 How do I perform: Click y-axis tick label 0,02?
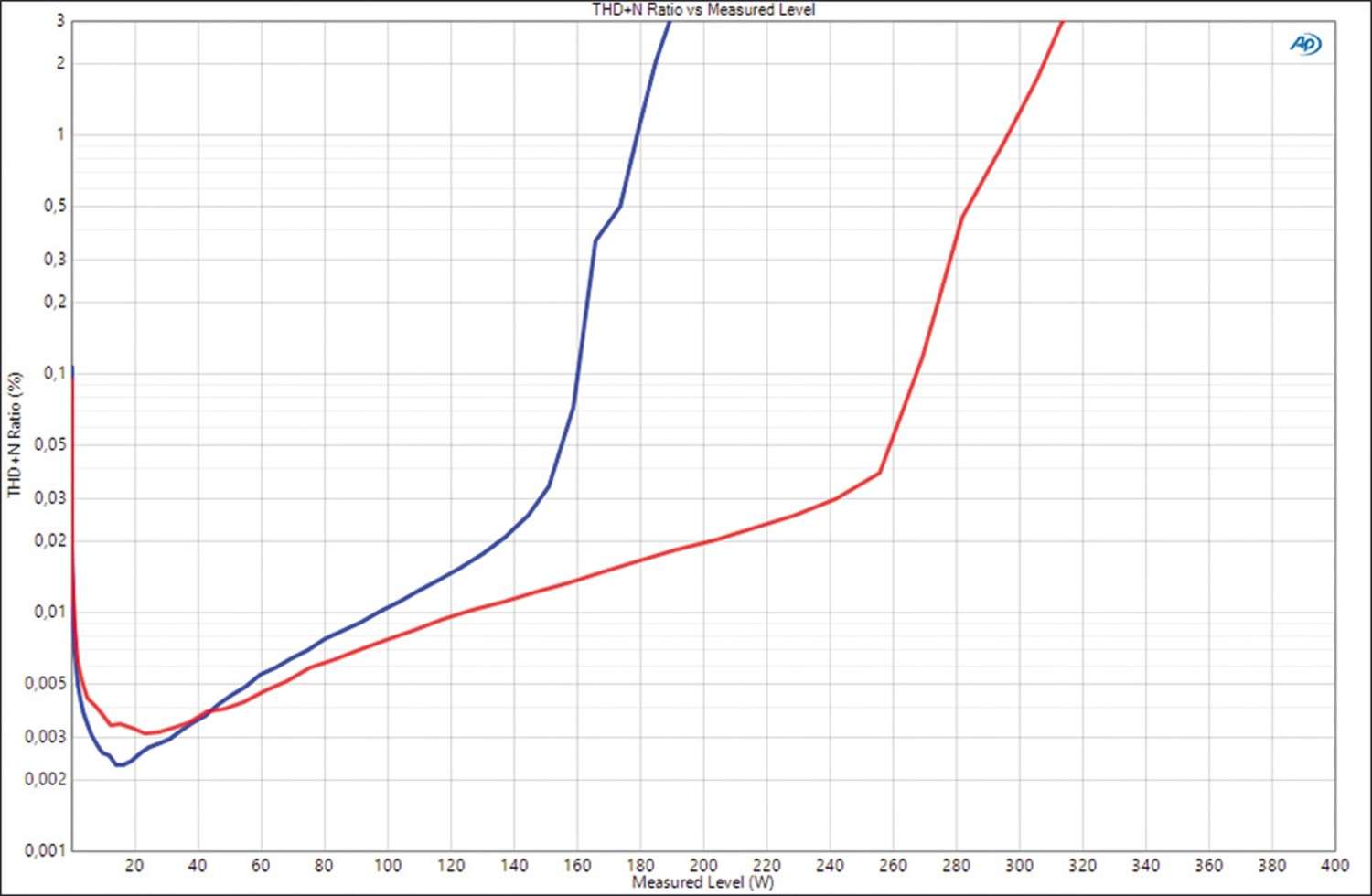pyautogui.click(x=50, y=540)
